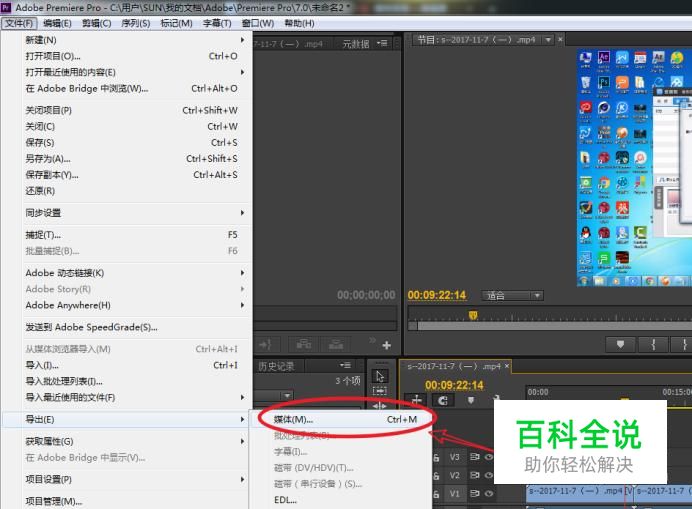Image resolution: width=692 pixels, height=509 pixels.
Task: Select the Track Select tool
Action: point(380,391)
